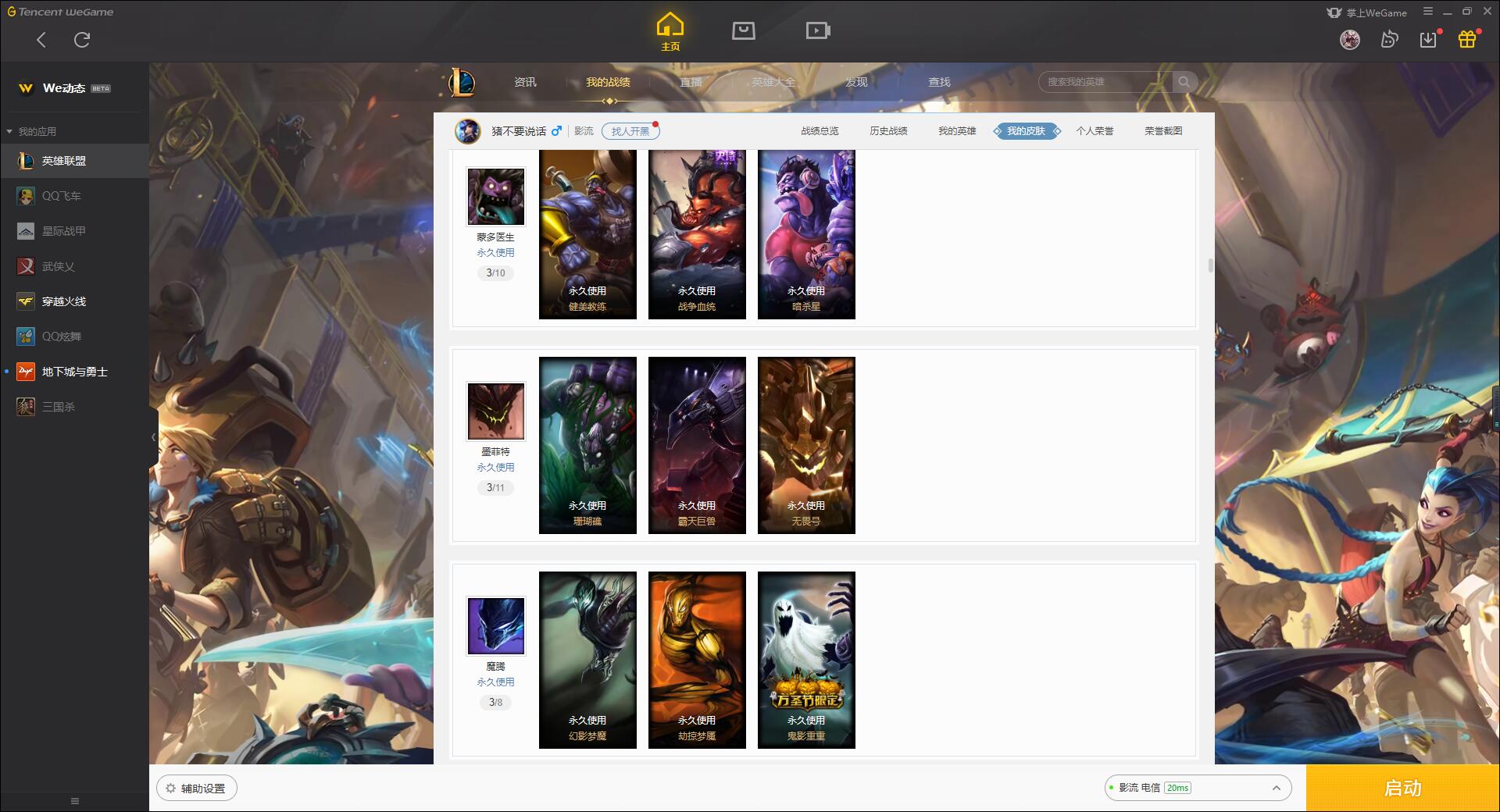Click 3/10 skin count badge
Image resolution: width=1500 pixels, height=812 pixels.
(x=495, y=272)
